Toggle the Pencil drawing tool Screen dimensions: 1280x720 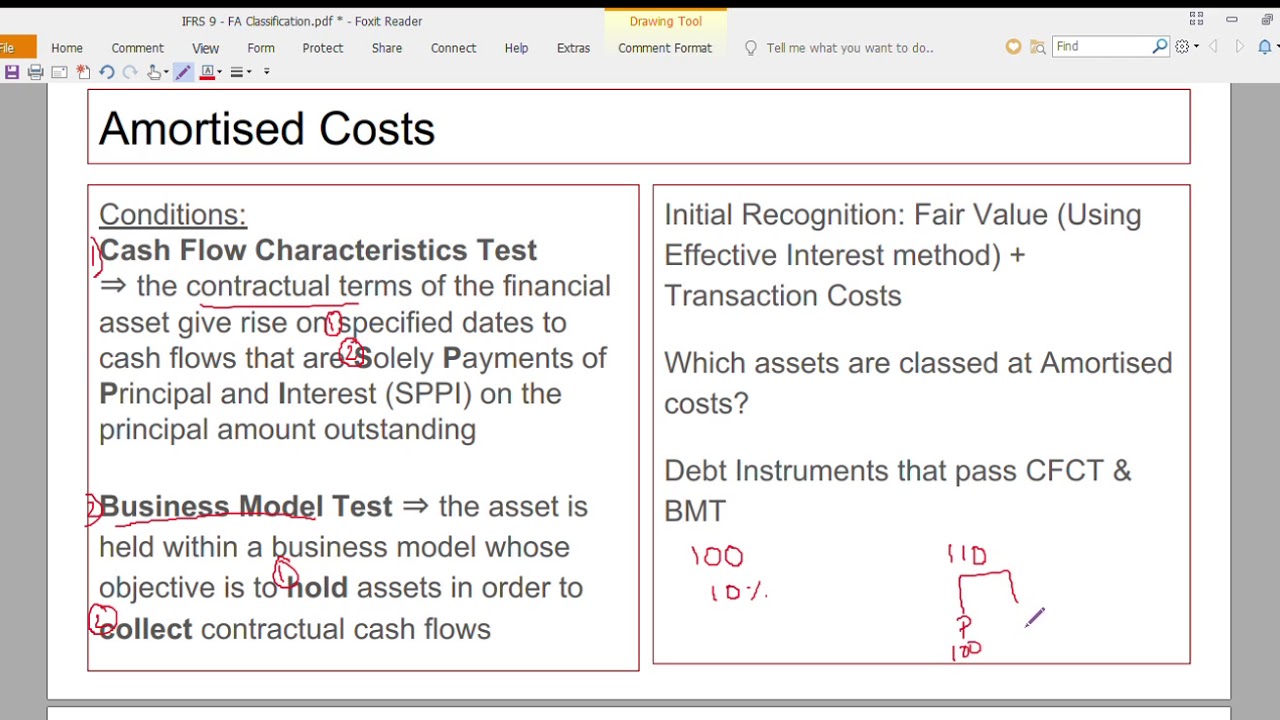pyautogui.click(x=183, y=72)
